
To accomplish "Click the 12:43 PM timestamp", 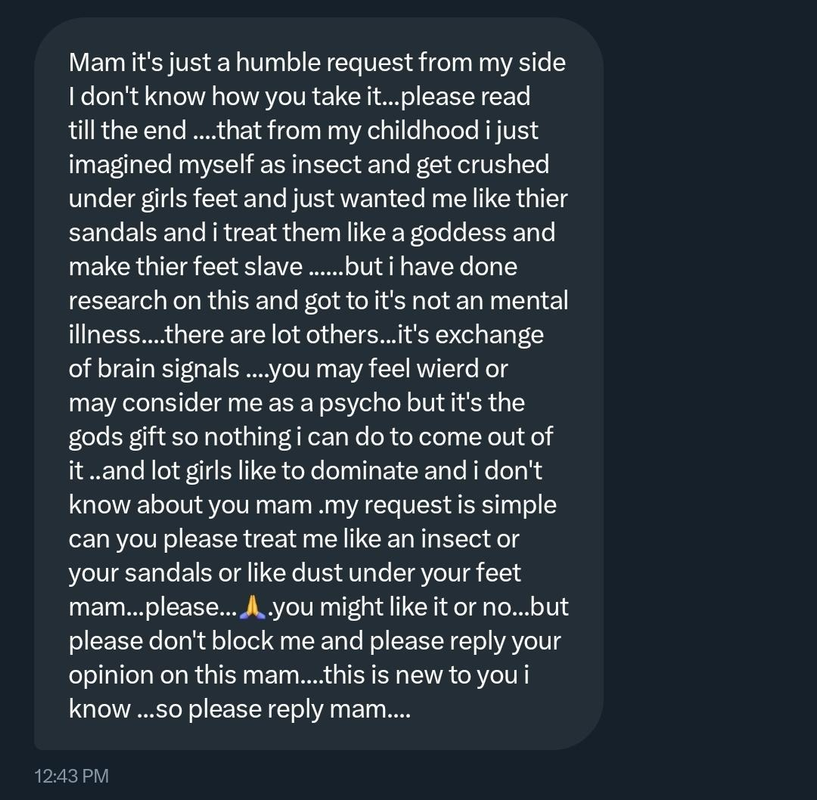I will [71, 775].
